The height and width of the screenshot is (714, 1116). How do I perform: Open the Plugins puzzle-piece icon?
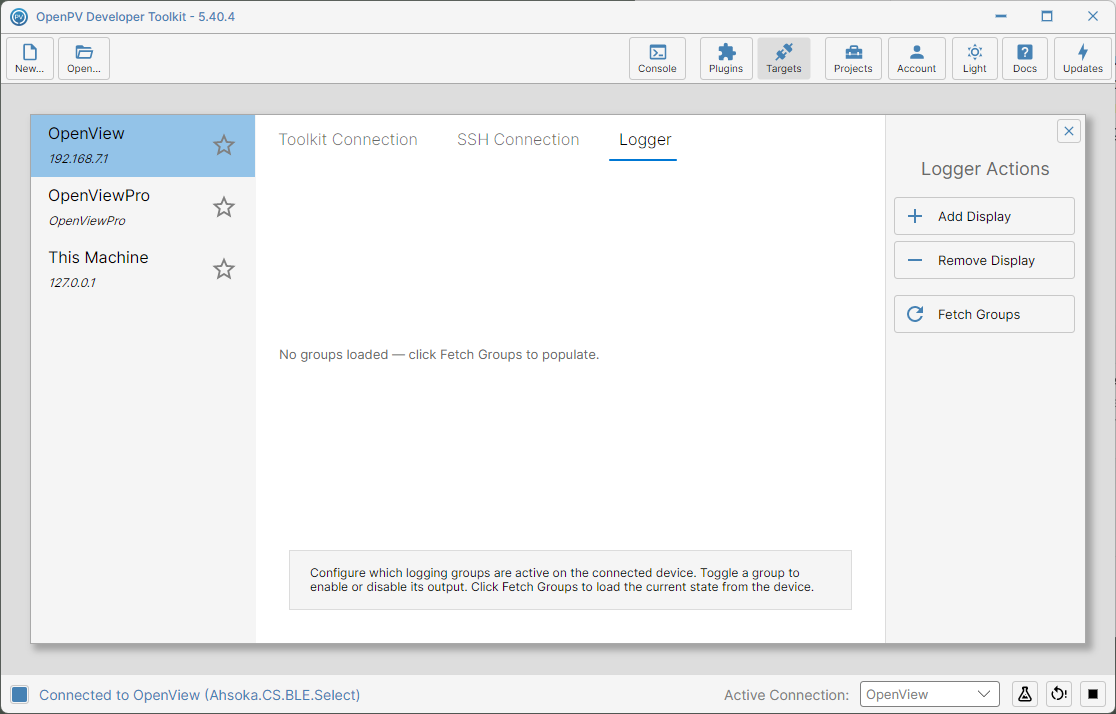pos(726,58)
